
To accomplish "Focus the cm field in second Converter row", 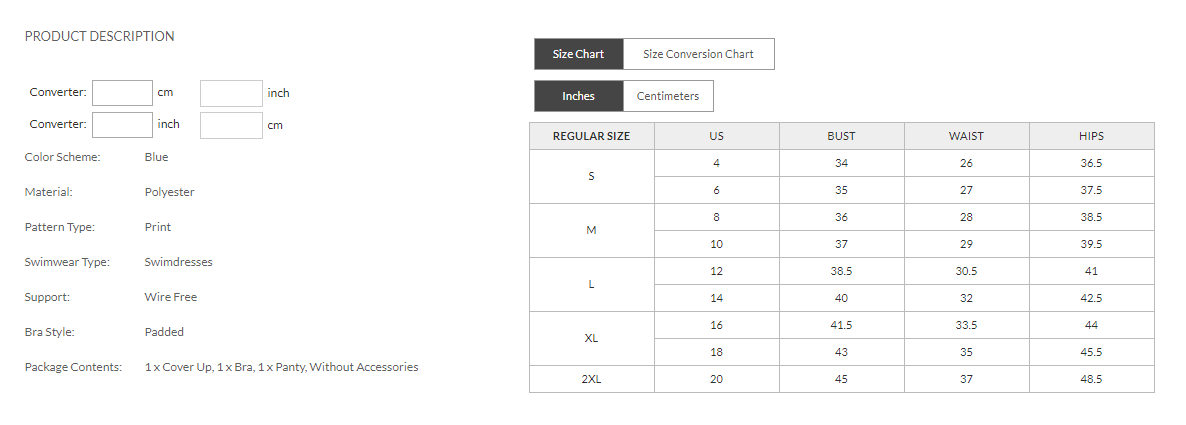I will (231, 125).
